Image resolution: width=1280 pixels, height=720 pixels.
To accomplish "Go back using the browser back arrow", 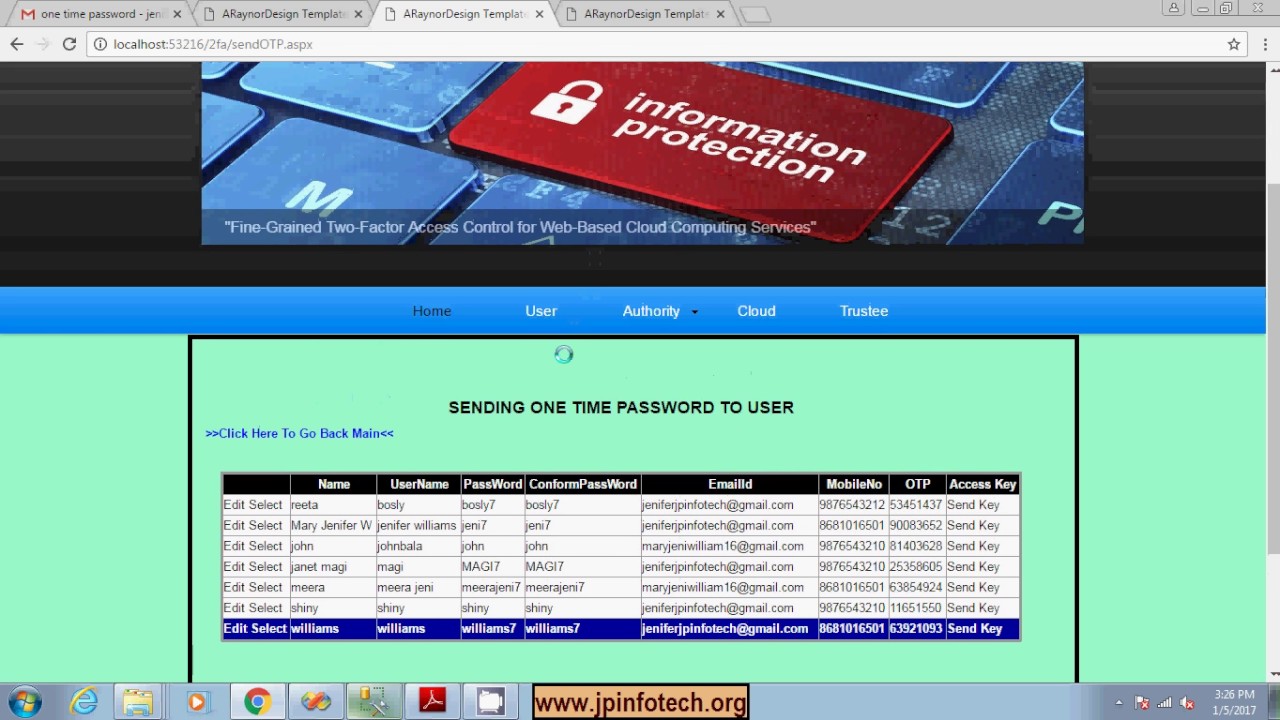I will [x=17, y=44].
